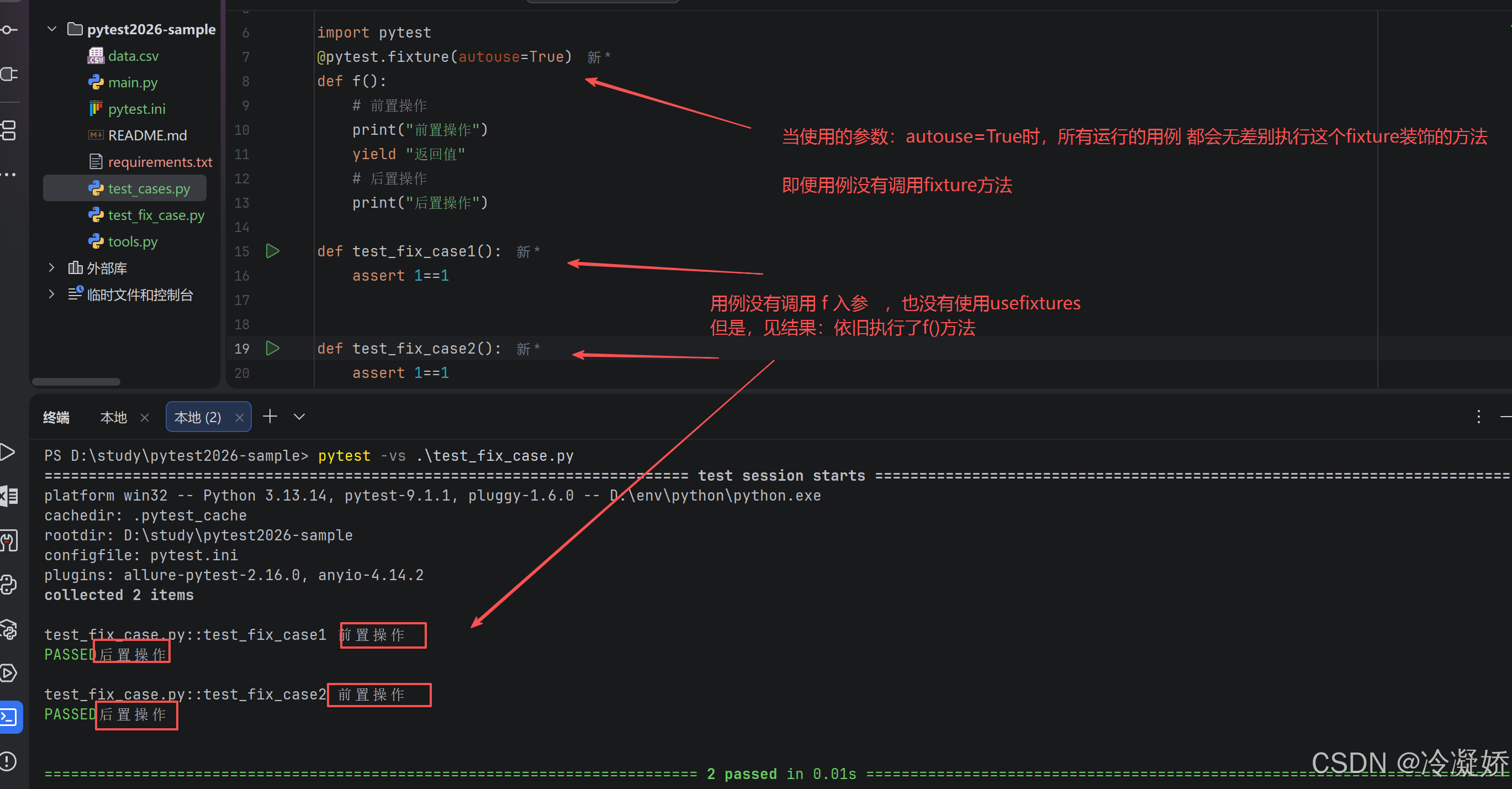Close the 本地 (2) terminal tab
The height and width of the screenshot is (789, 1512).
click(x=239, y=417)
